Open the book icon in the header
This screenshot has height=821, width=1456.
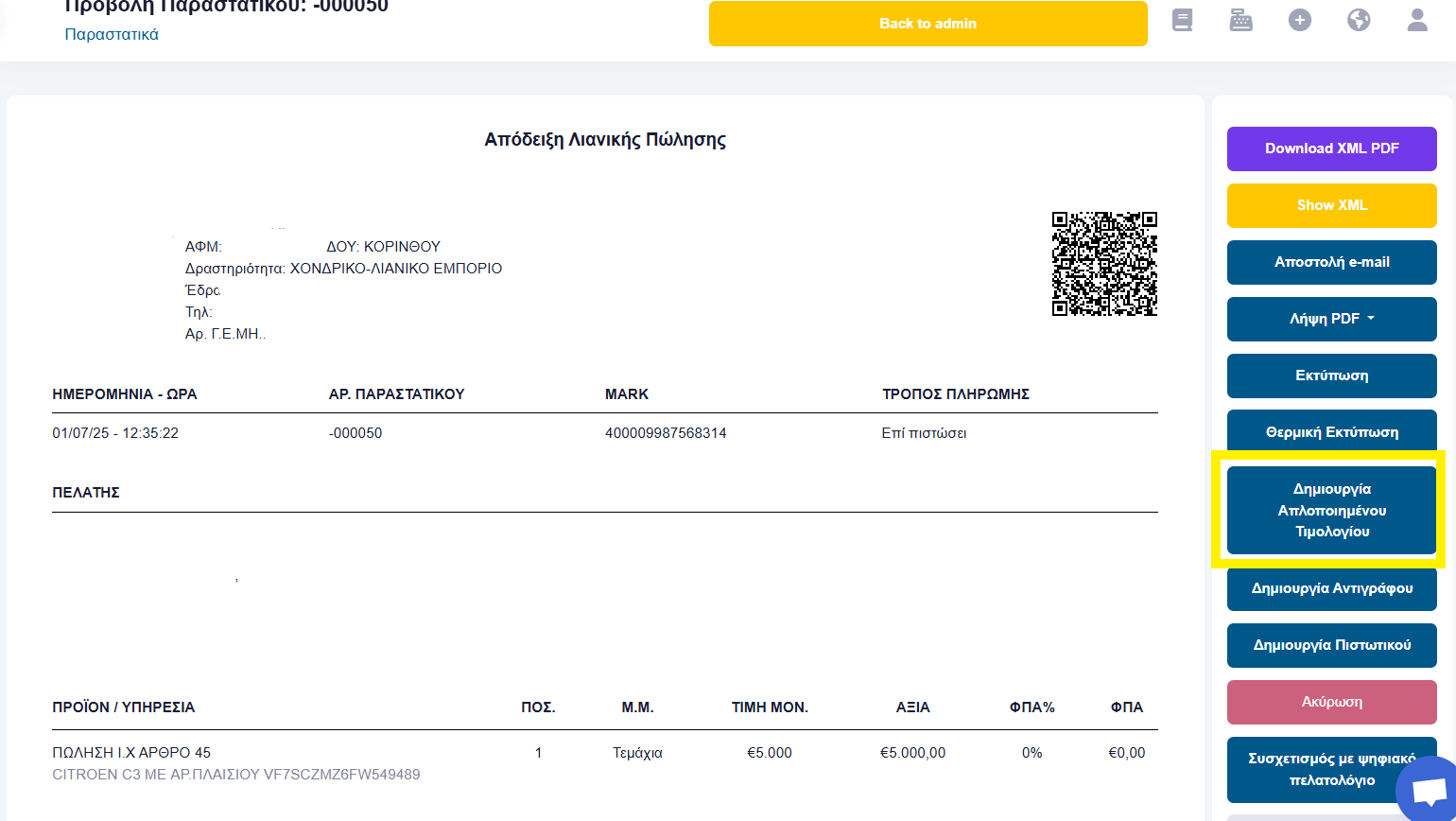1182,20
